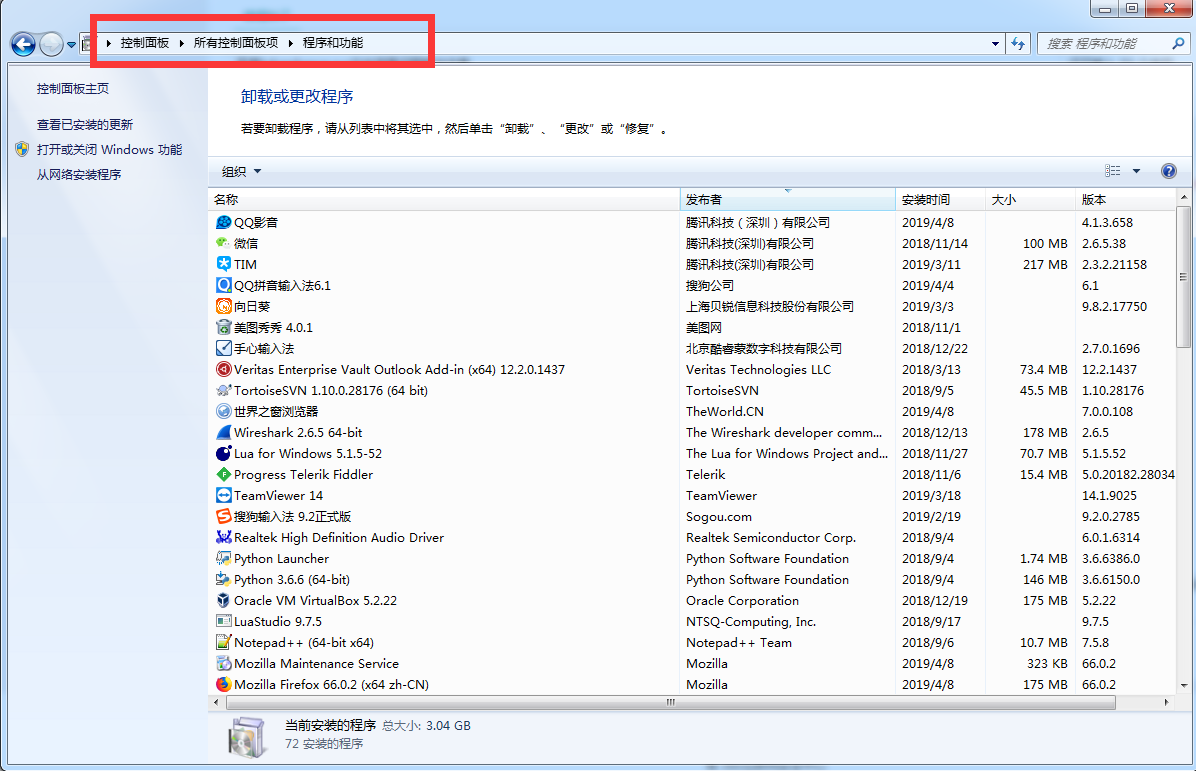Go to 控制面板 in breadcrumb

[x=145, y=43]
